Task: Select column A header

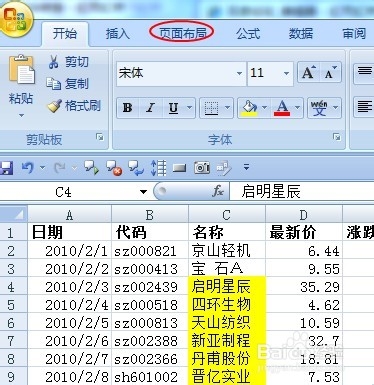Action: pyautogui.click(x=69, y=215)
